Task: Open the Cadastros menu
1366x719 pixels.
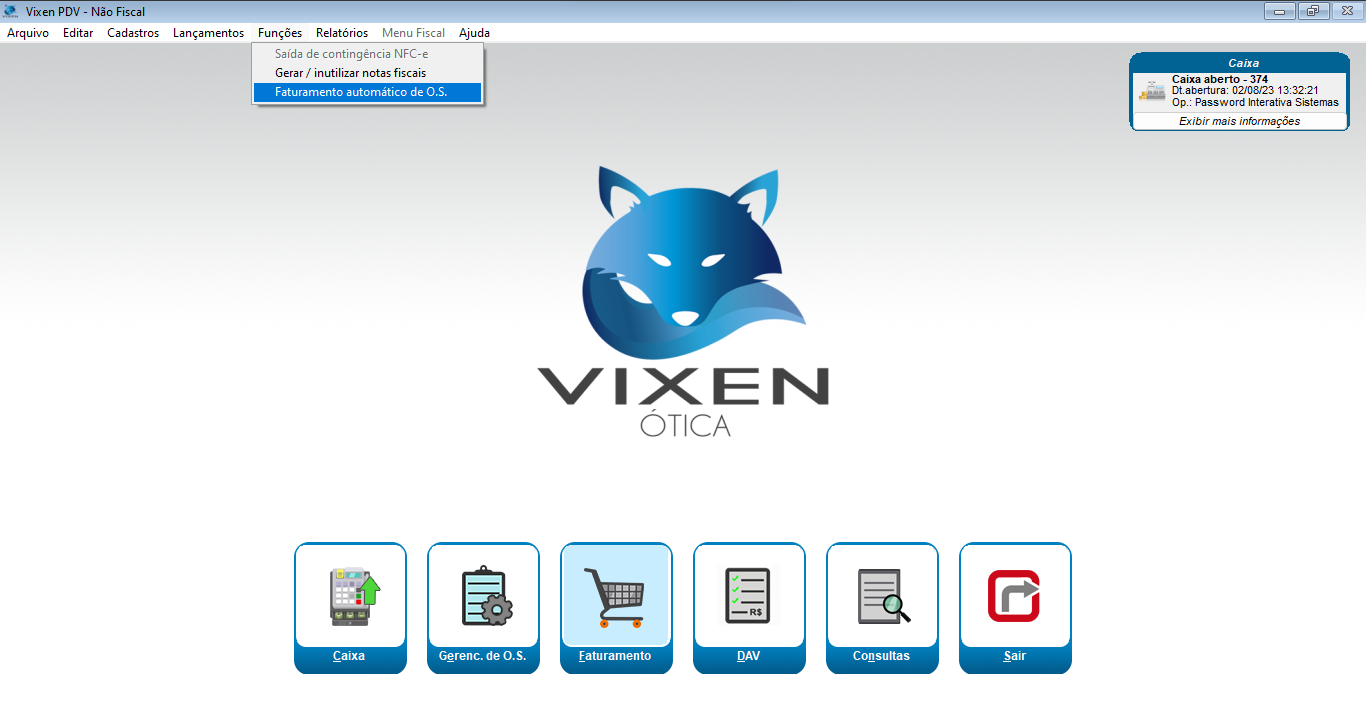Action: point(133,33)
